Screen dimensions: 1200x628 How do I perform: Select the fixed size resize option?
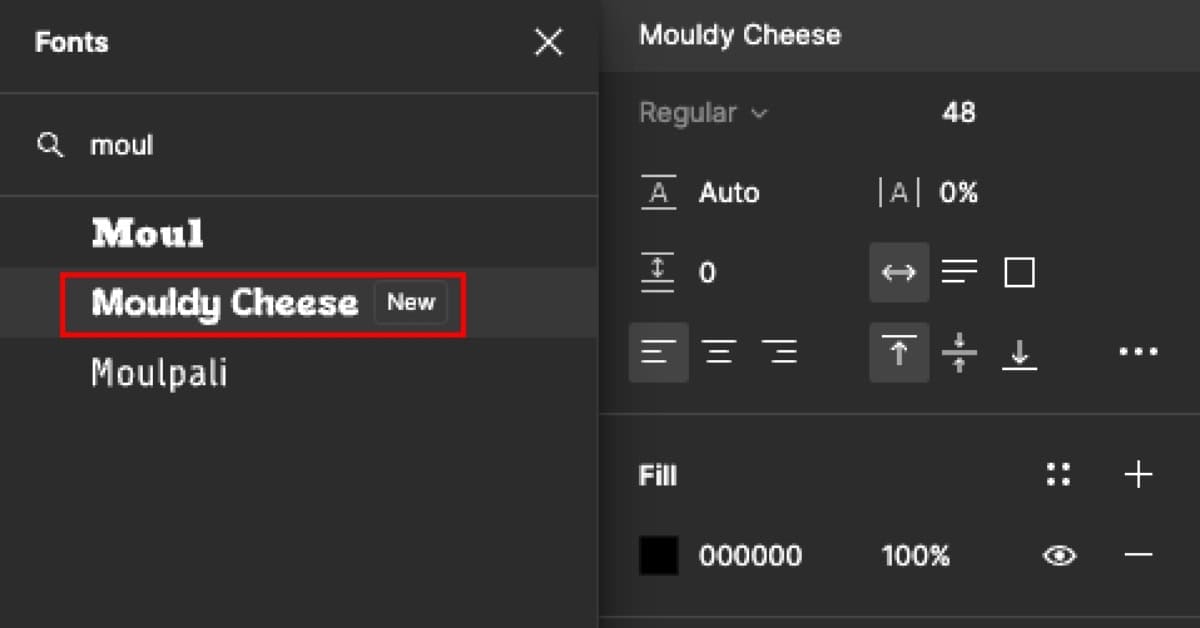(x=1019, y=271)
